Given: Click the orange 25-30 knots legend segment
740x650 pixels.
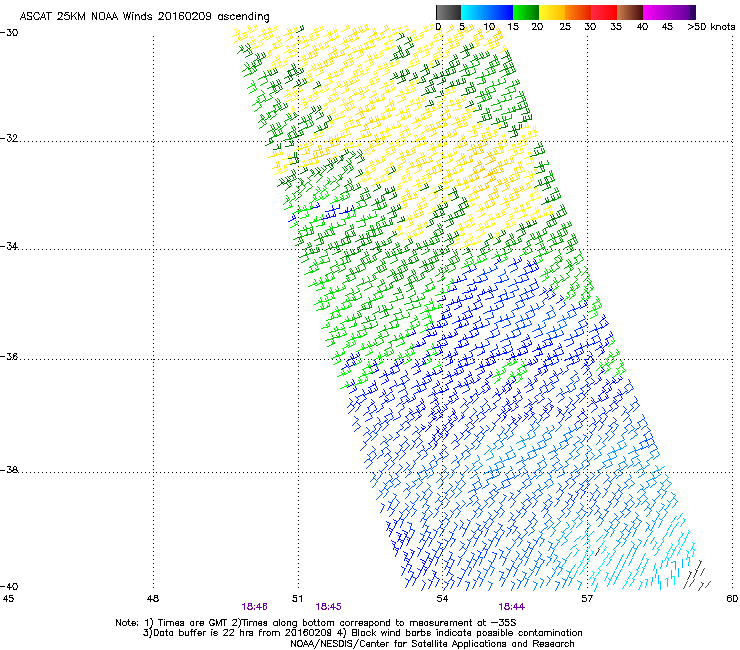Looking at the screenshot, I should [578, 12].
